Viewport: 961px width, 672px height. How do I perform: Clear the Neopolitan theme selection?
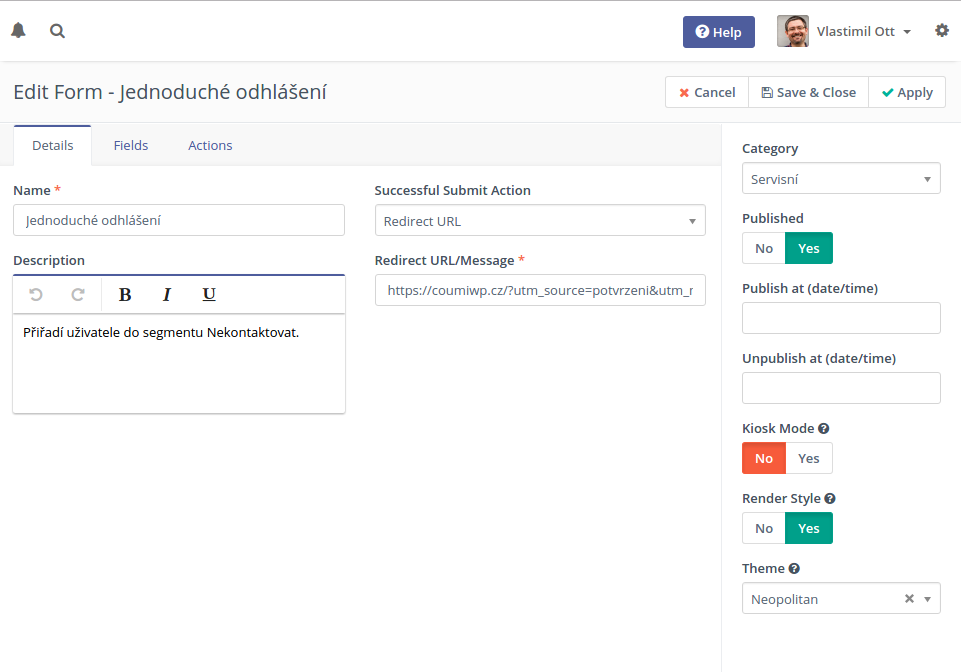point(910,598)
